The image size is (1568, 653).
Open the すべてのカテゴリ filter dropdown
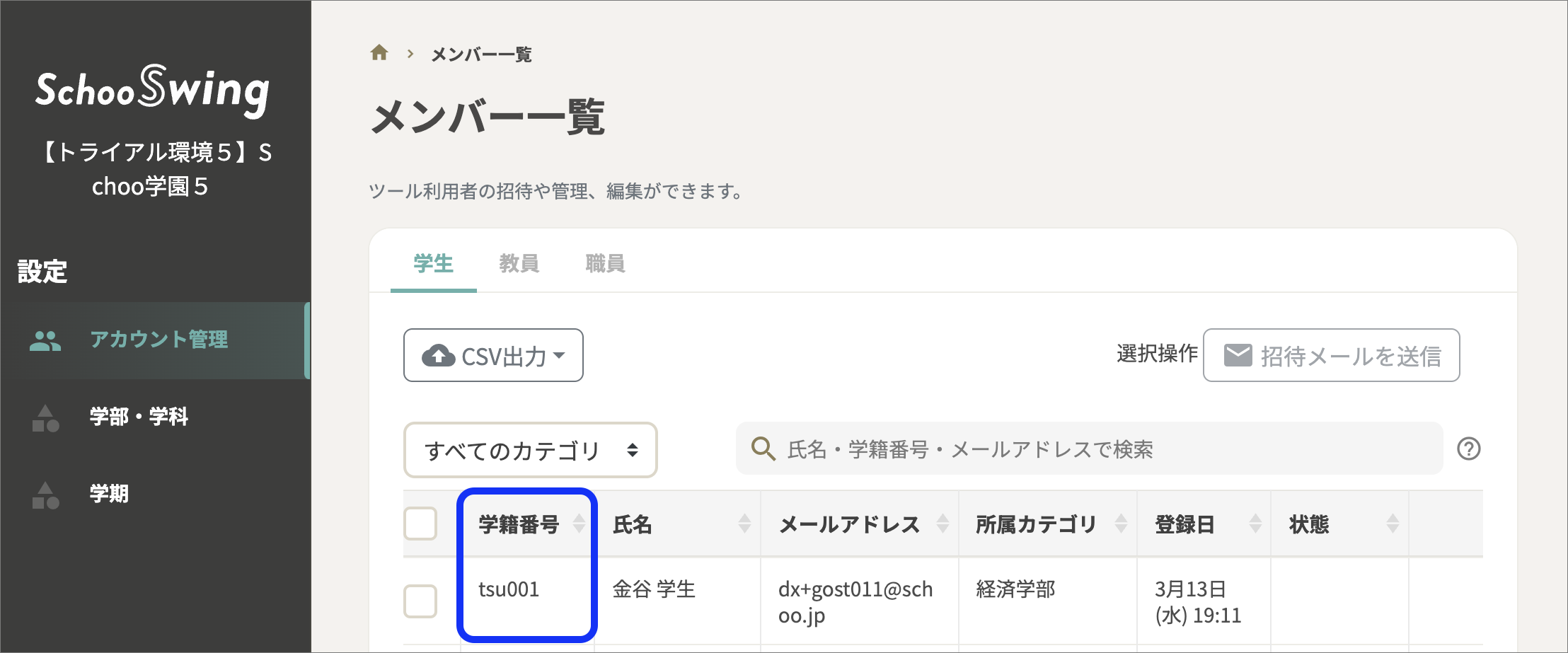pyautogui.click(x=530, y=450)
